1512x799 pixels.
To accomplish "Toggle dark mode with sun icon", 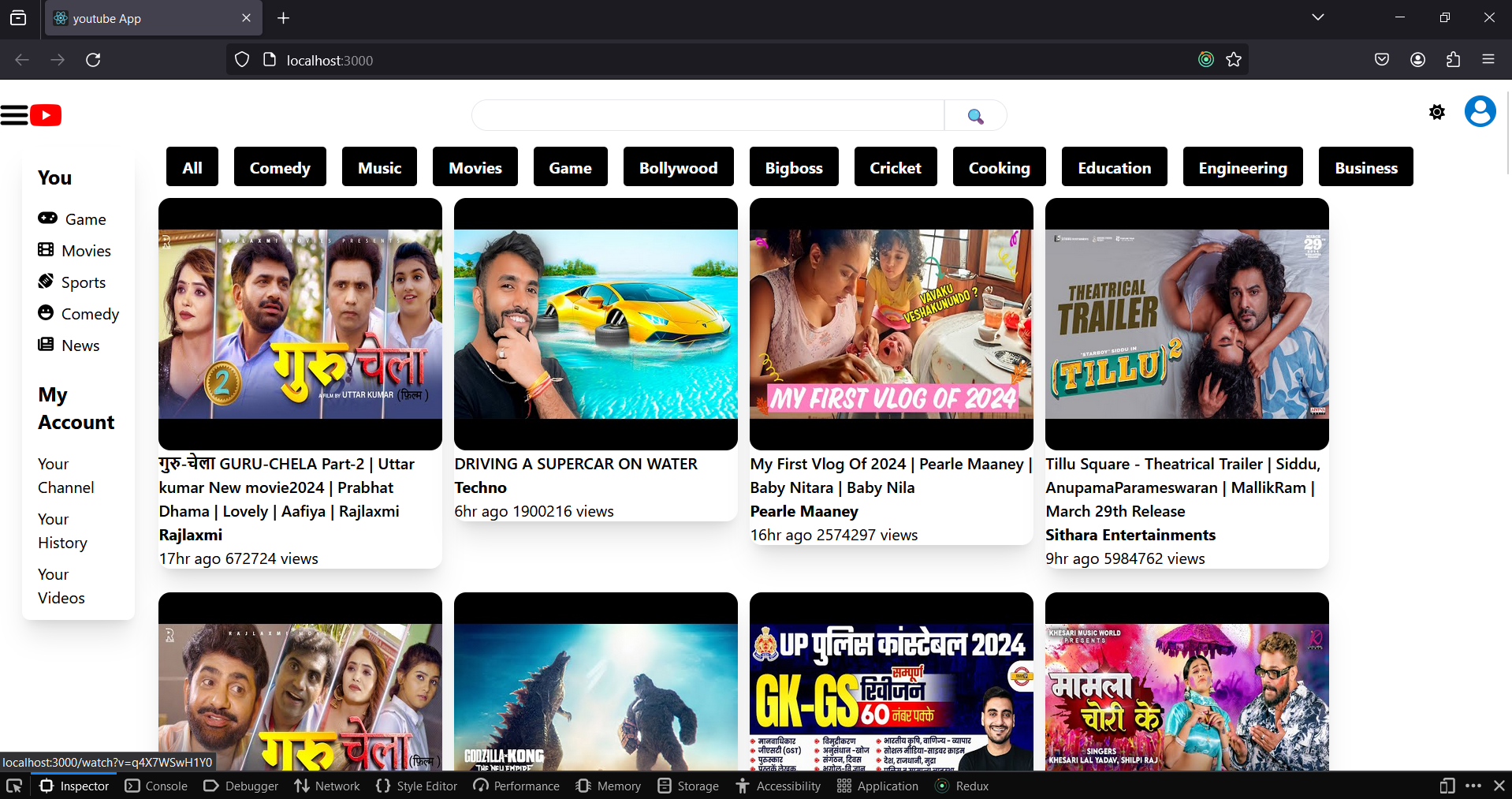I will [1436, 113].
